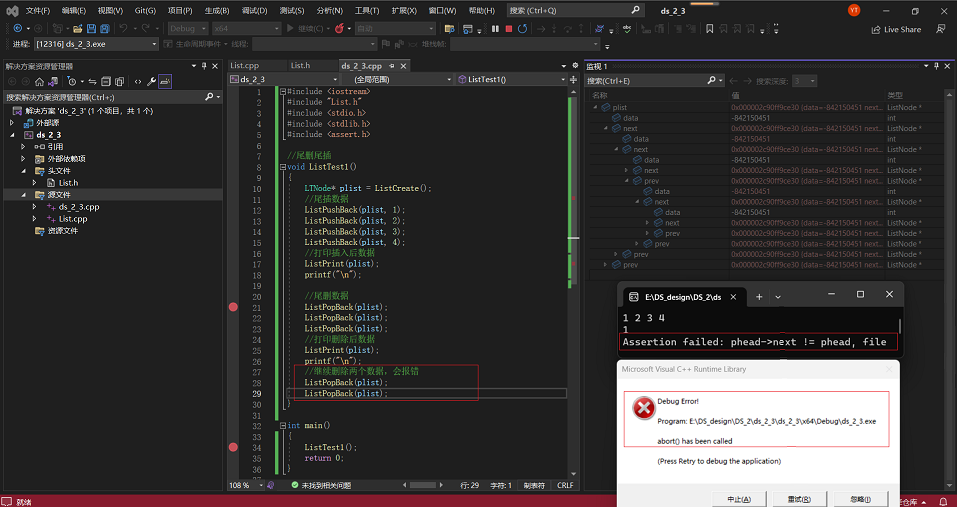This screenshot has height=507, width=957.
Task: Open the 调试(D) menu
Action: coord(254,10)
